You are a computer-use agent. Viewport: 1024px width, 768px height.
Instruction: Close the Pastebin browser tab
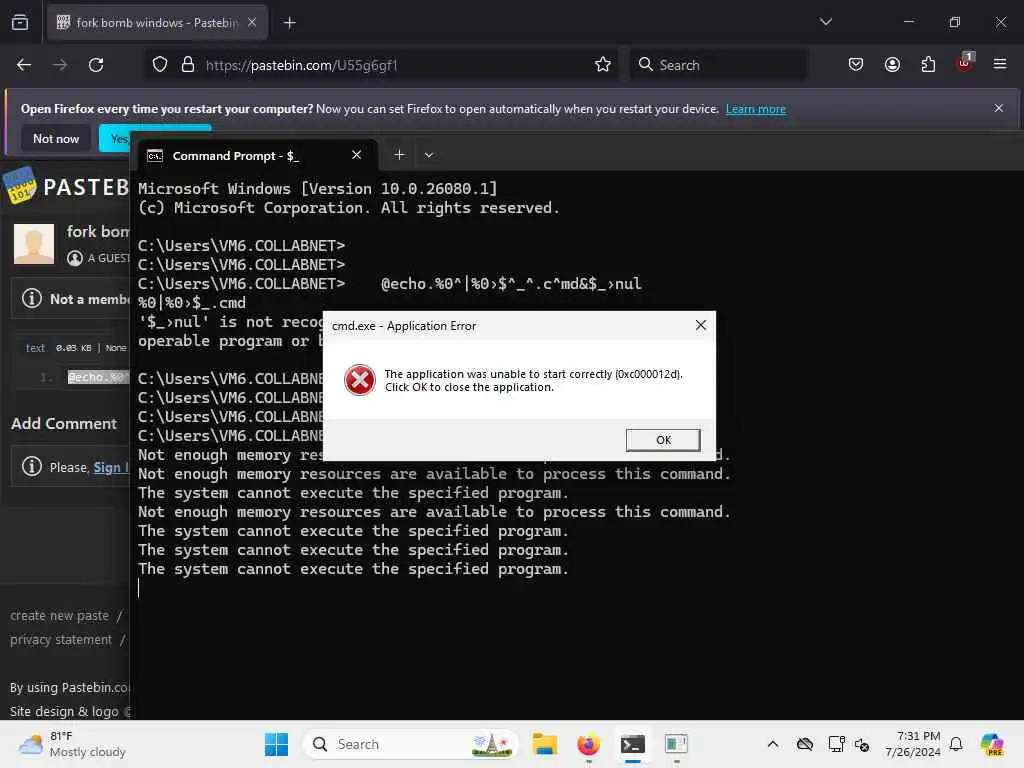point(252,22)
